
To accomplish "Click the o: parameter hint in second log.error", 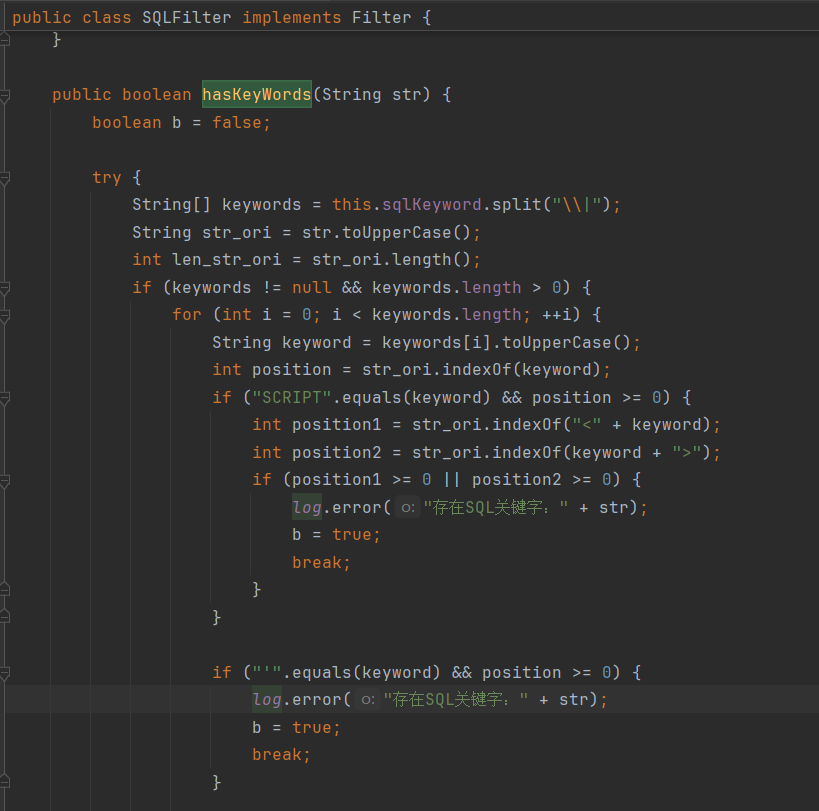I will [x=368, y=700].
